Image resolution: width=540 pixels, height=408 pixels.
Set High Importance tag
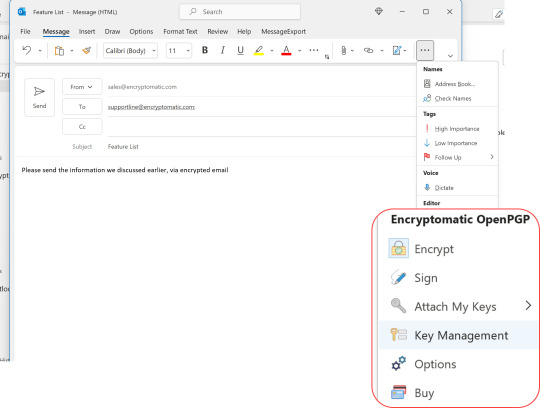(x=457, y=129)
